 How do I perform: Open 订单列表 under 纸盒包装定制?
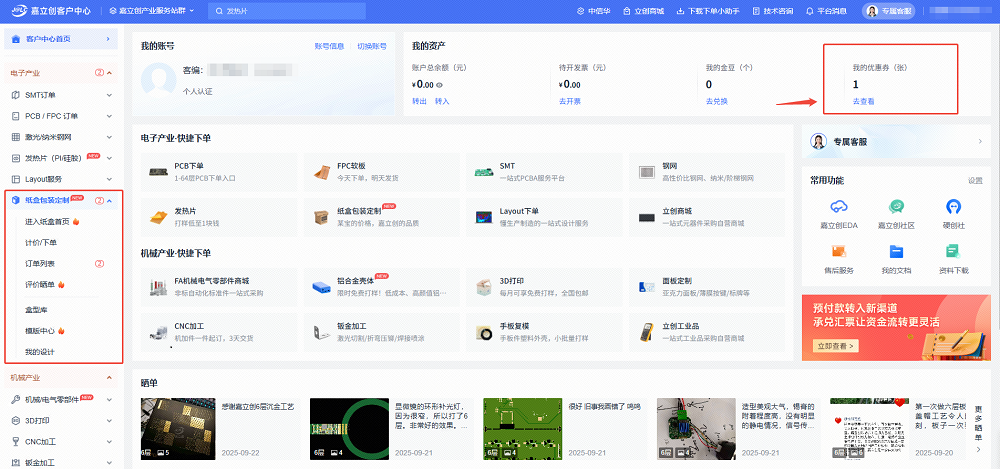coord(40,264)
